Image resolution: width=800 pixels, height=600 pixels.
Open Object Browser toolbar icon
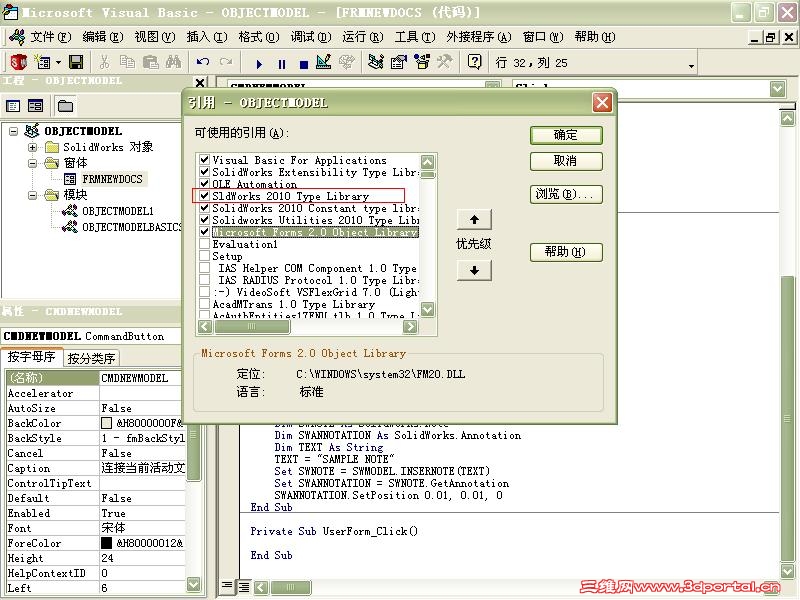(x=422, y=62)
